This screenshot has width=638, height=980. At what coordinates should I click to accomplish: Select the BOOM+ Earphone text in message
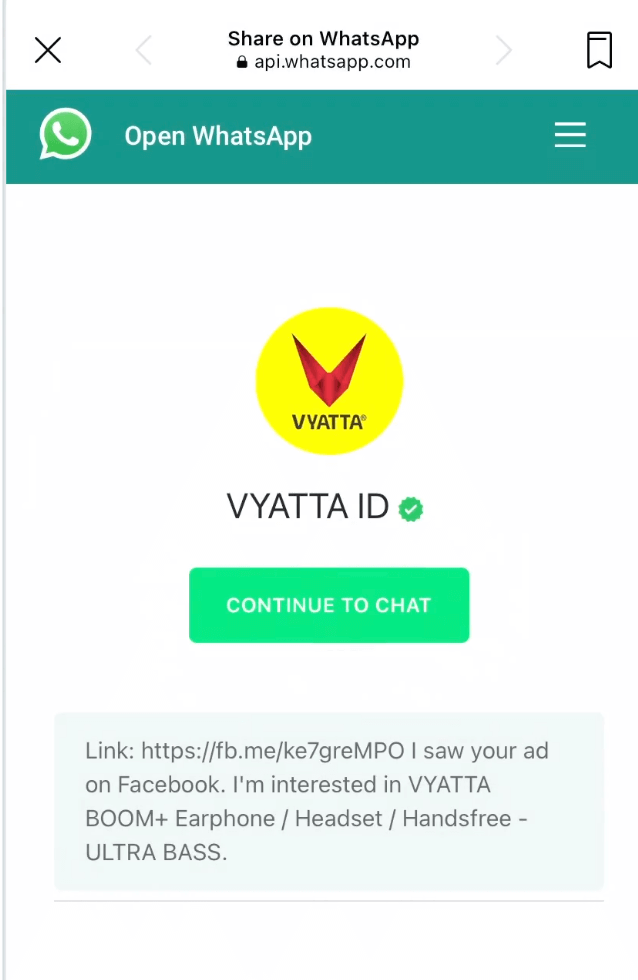(180, 819)
